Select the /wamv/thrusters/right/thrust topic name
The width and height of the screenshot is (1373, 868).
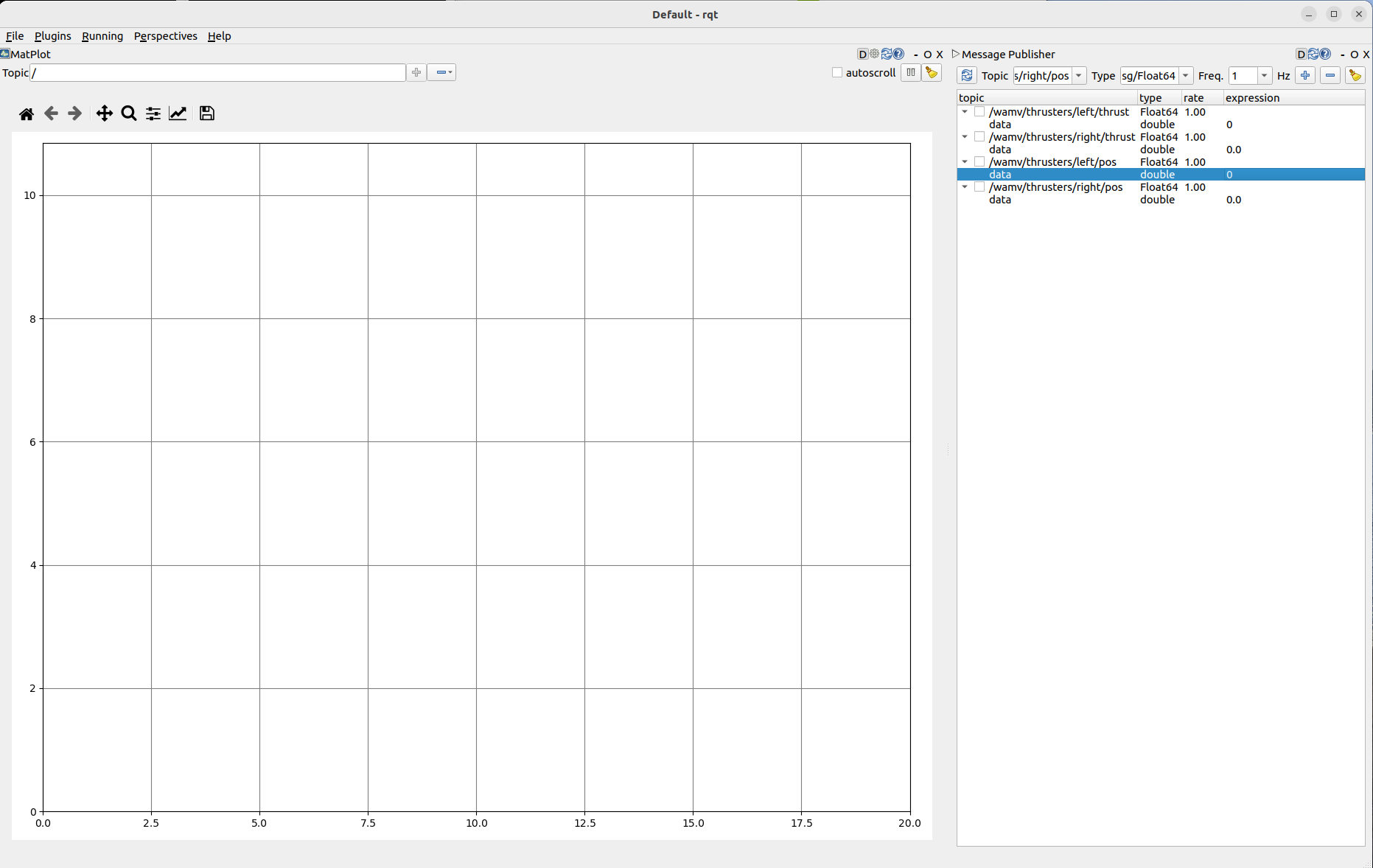pos(1062,137)
